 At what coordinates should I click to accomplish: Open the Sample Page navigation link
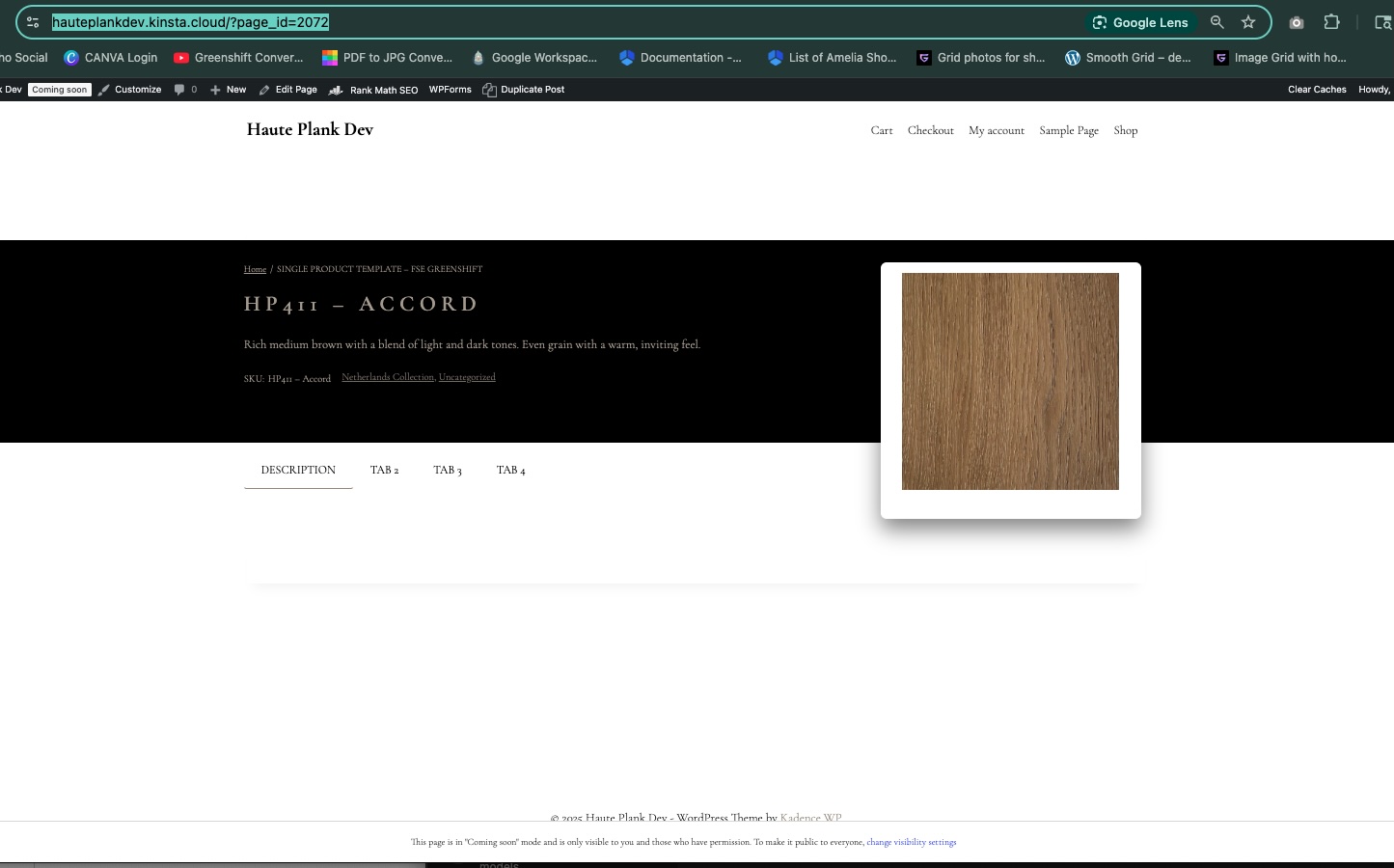coord(1069,130)
